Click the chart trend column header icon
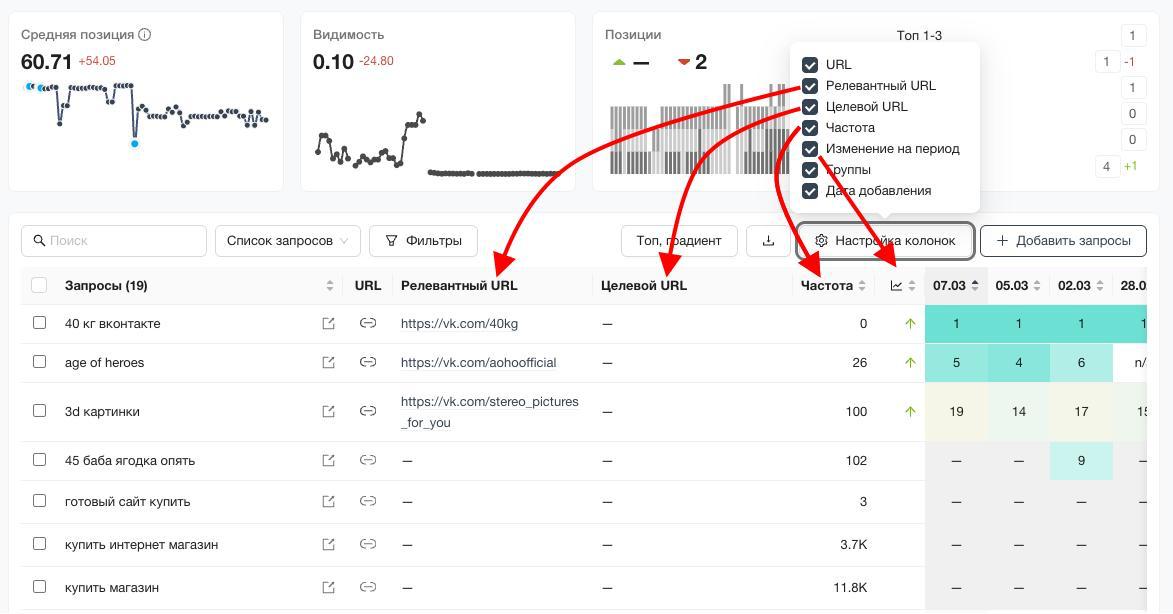 (896, 286)
